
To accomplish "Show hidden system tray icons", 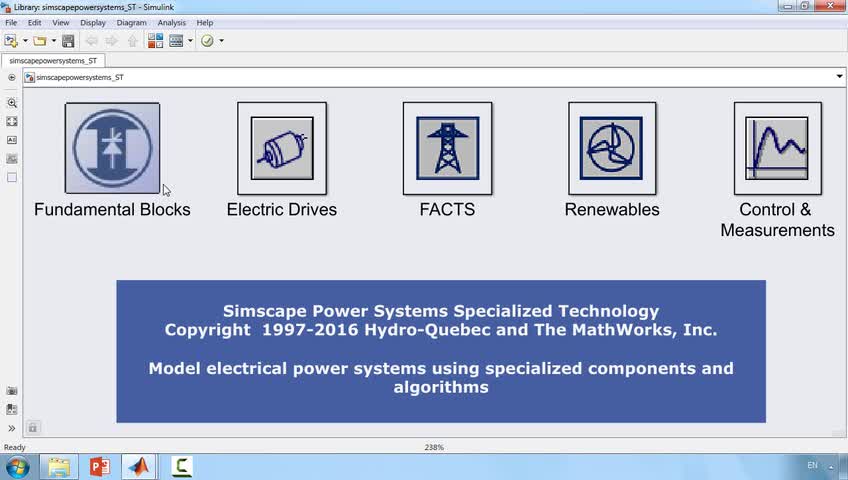I will click(831, 467).
